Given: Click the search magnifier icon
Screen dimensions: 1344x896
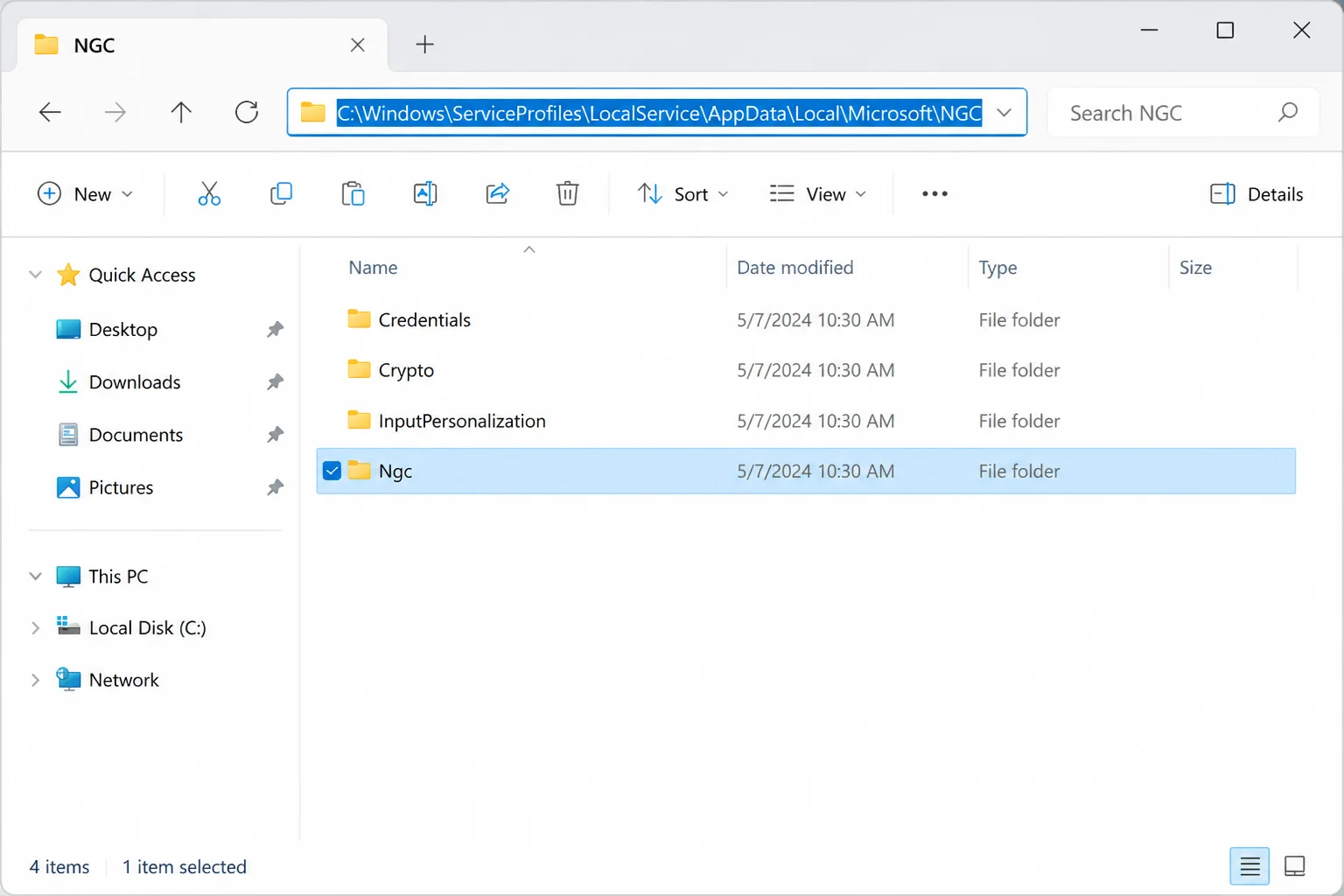Looking at the screenshot, I should (1287, 112).
